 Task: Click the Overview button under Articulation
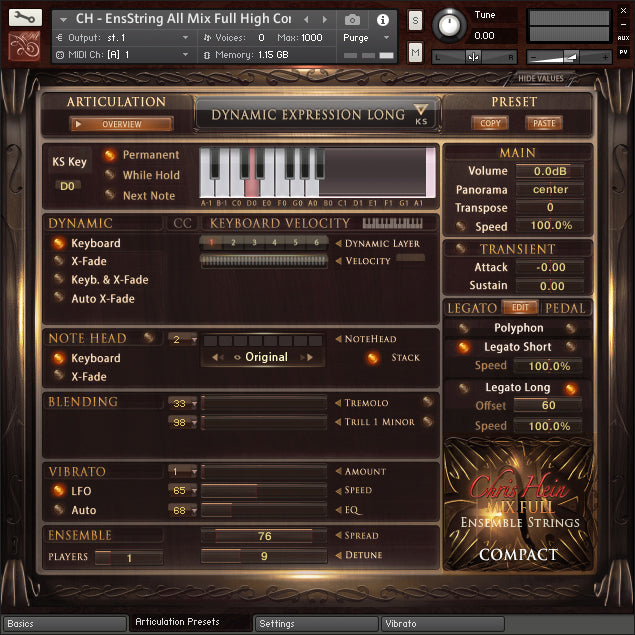coord(121,124)
